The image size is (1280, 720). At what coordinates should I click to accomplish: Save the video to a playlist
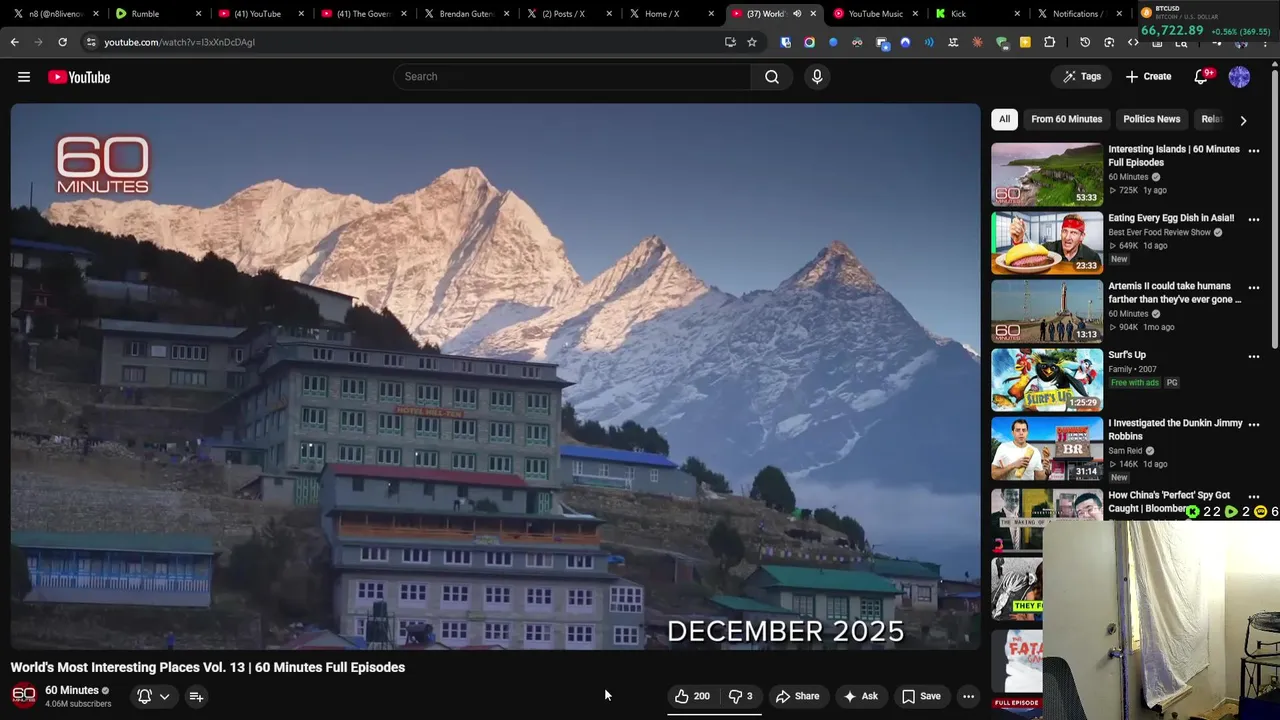tap(921, 696)
